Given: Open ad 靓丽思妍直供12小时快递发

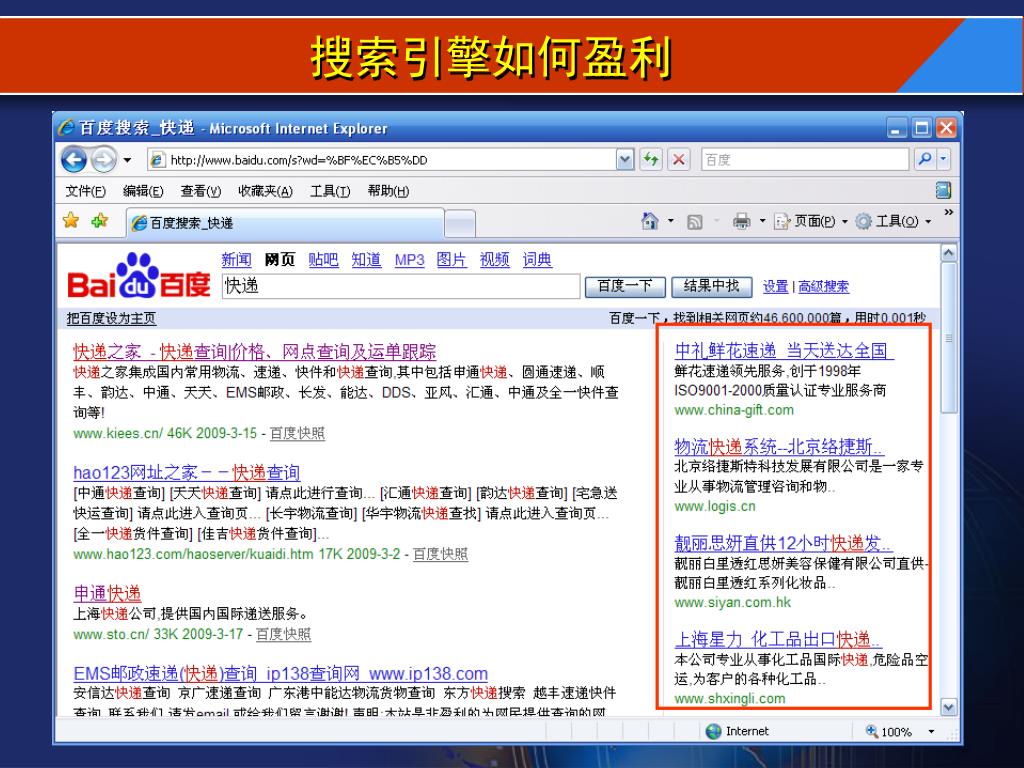Looking at the screenshot, I should pyautogui.click(x=784, y=543).
